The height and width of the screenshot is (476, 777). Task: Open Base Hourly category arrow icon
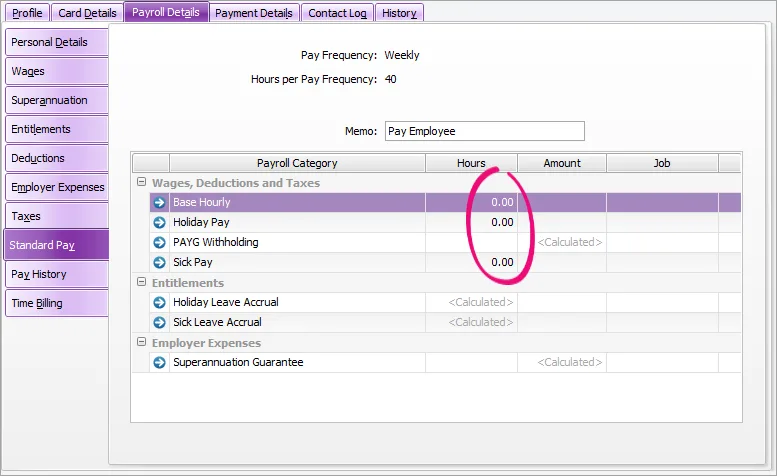click(159, 202)
